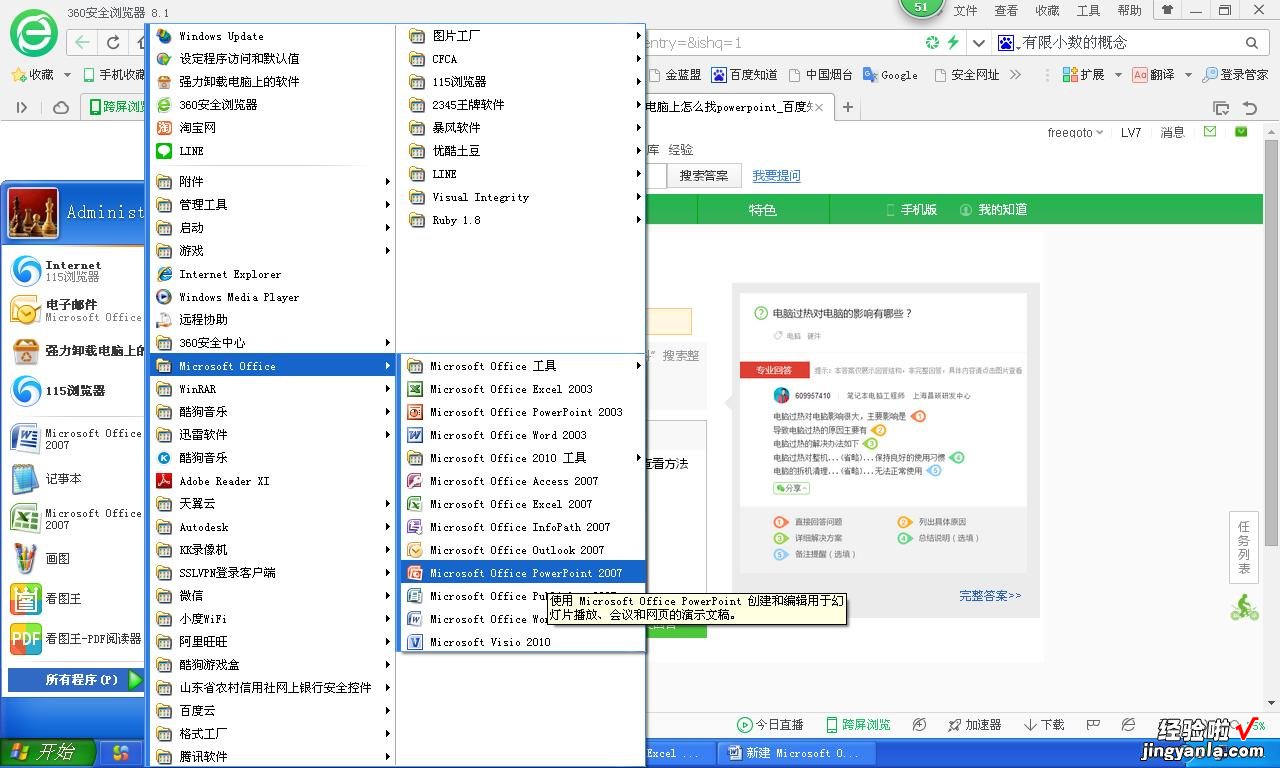This screenshot has height=768, width=1280.
Task: Click the 开始 Start button
Action: tap(47, 752)
